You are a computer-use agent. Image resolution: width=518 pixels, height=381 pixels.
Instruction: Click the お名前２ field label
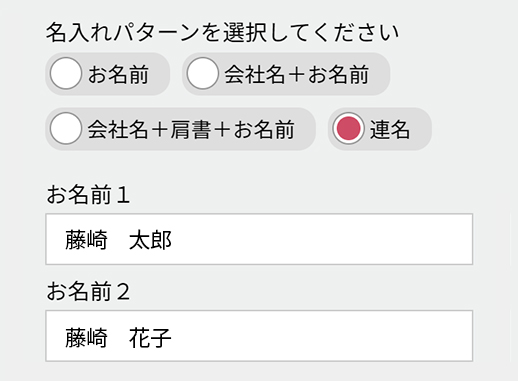(88, 291)
